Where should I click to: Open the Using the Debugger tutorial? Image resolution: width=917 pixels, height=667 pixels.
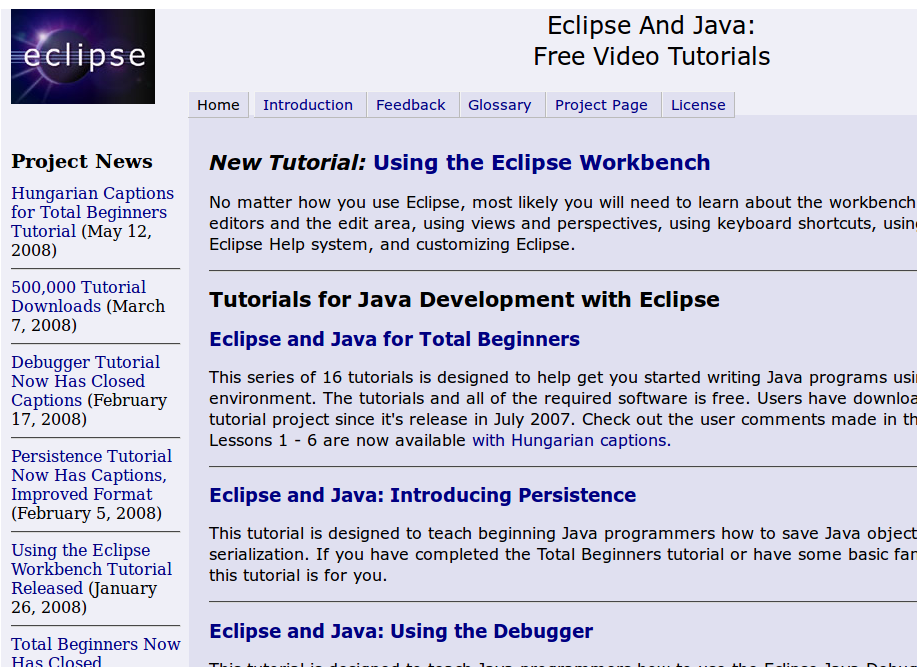[402, 631]
